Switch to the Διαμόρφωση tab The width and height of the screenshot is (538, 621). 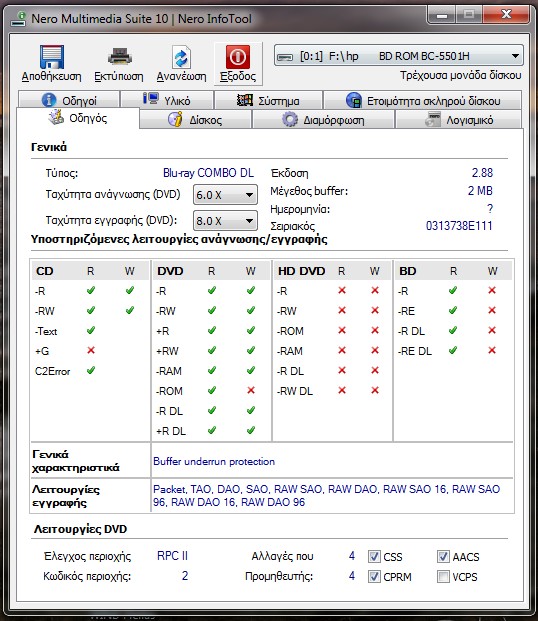(x=323, y=120)
